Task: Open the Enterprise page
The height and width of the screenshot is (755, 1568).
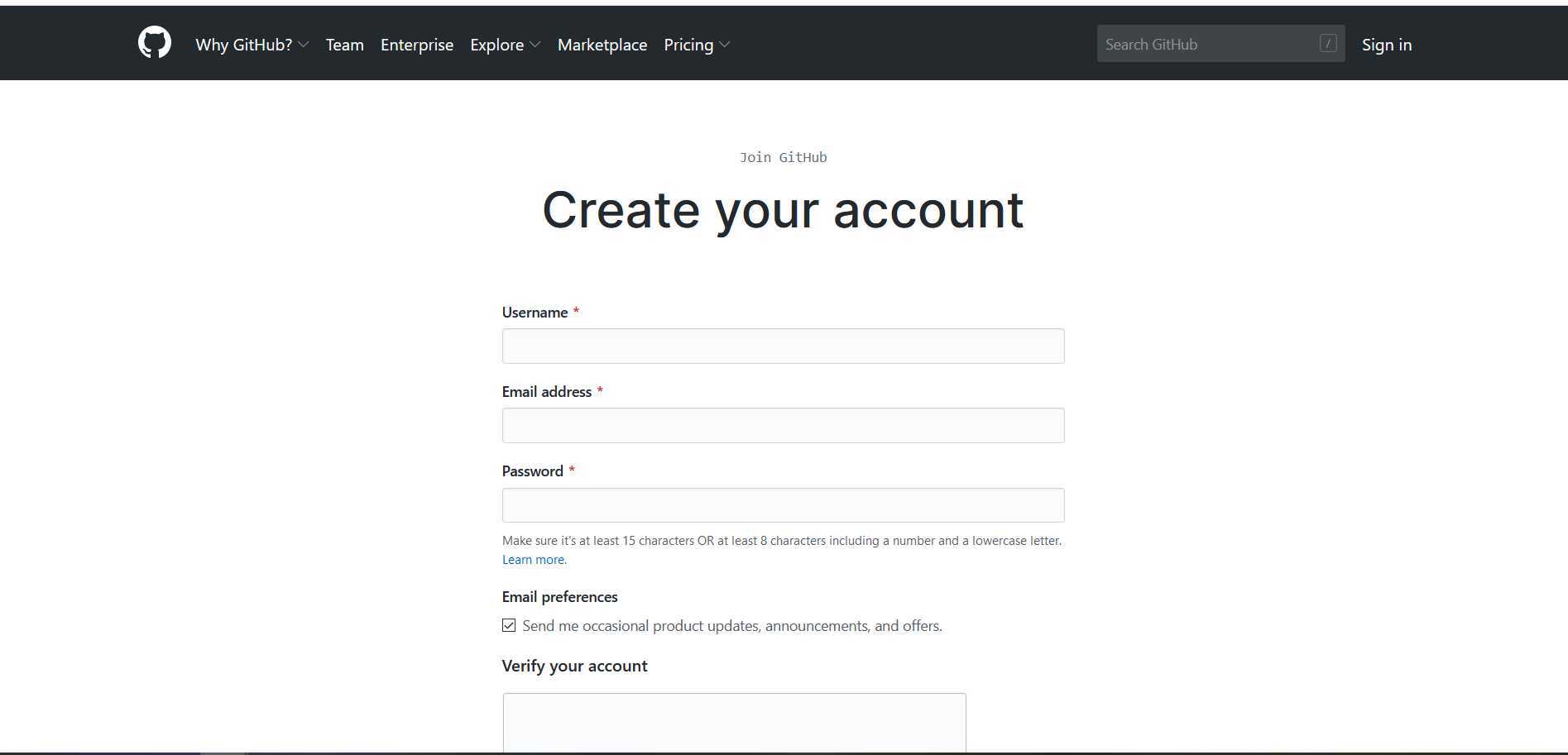Action: (417, 45)
